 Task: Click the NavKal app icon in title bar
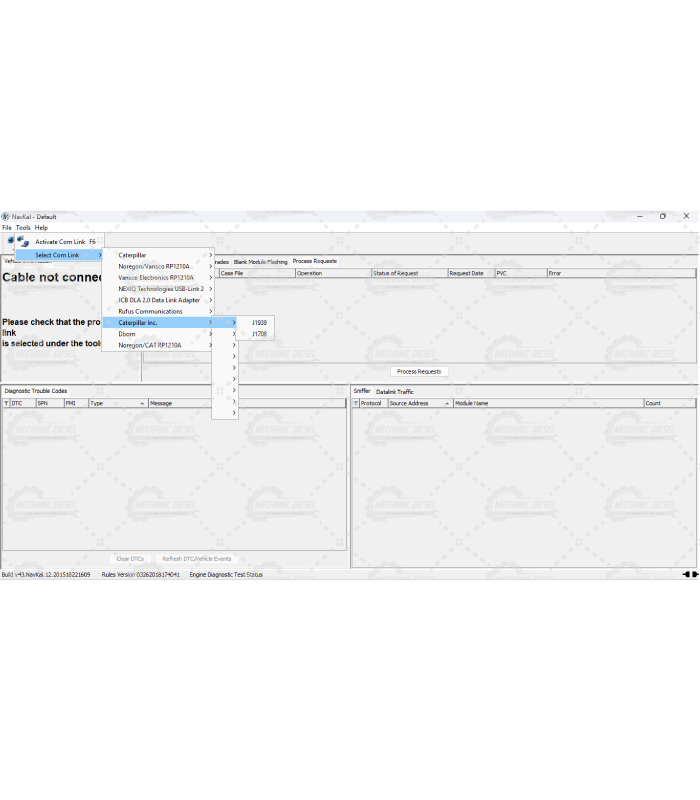pos(5,216)
